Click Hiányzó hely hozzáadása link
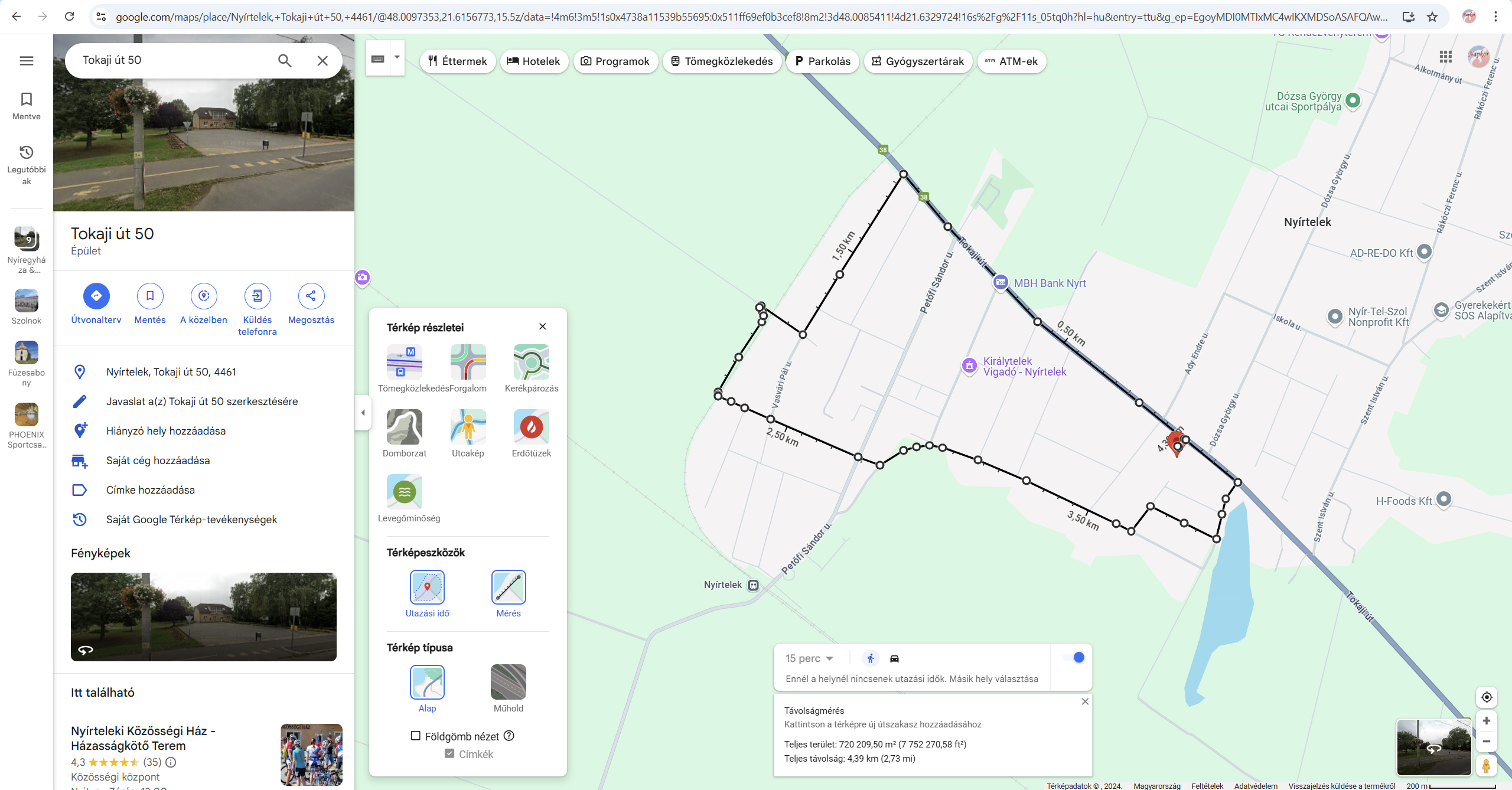The image size is (1512, 790). pyautogui.click(x=166, y=431)
